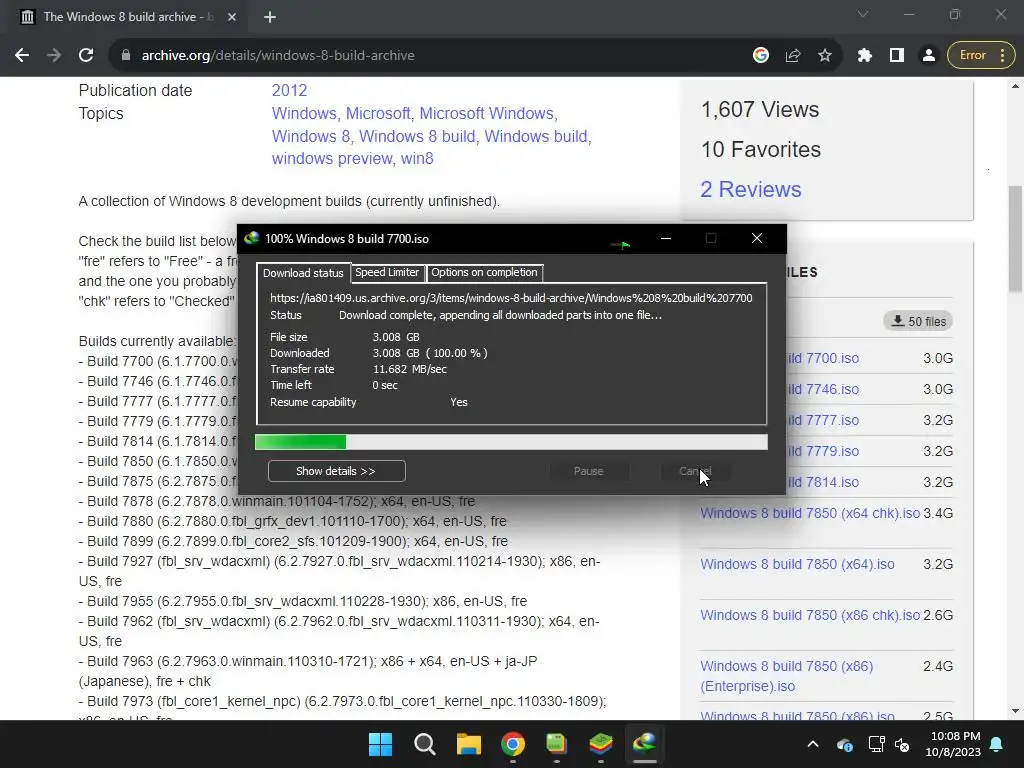
Task: Open the cloud sync tray icon
Action: (x=844, y=744)
